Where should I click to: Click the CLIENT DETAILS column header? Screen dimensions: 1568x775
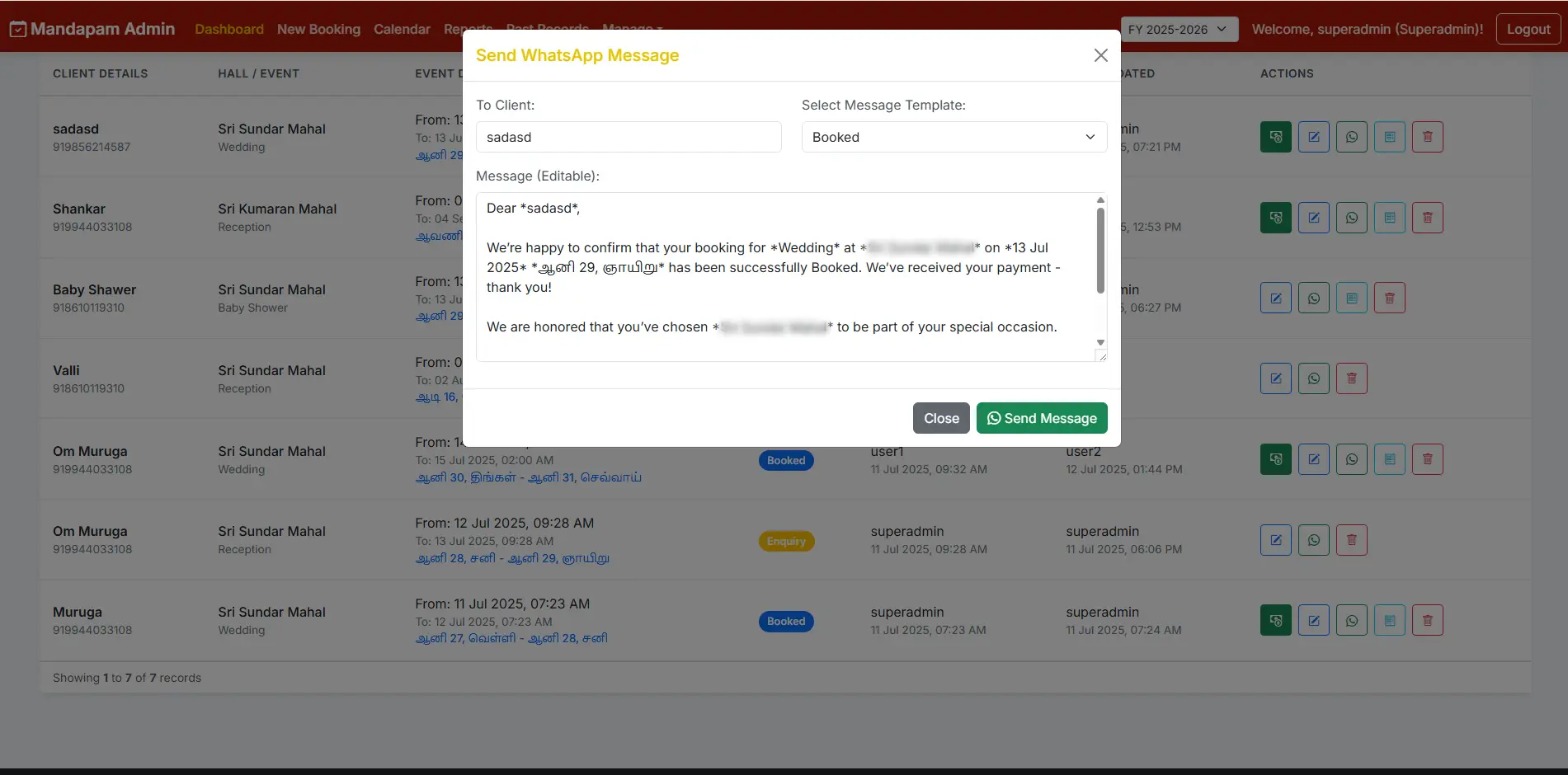101,73
